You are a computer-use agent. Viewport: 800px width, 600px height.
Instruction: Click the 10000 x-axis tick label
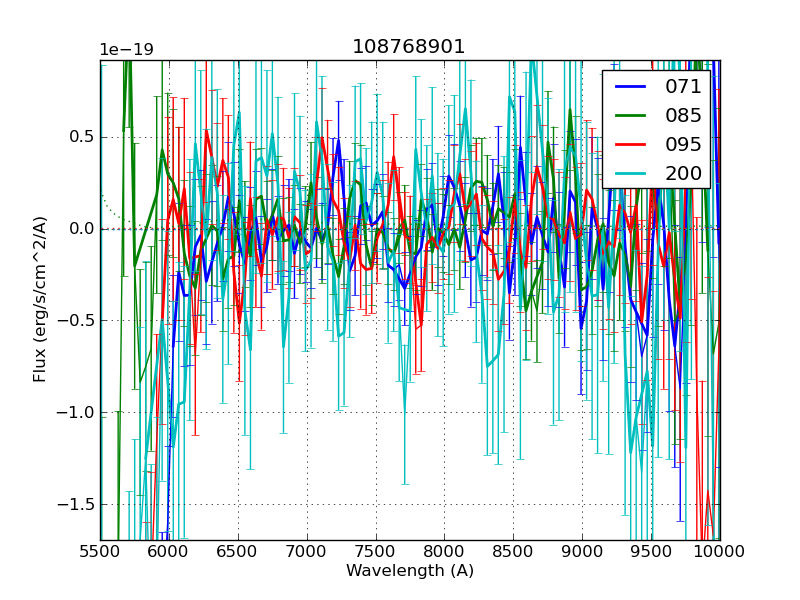pos(720,552)
